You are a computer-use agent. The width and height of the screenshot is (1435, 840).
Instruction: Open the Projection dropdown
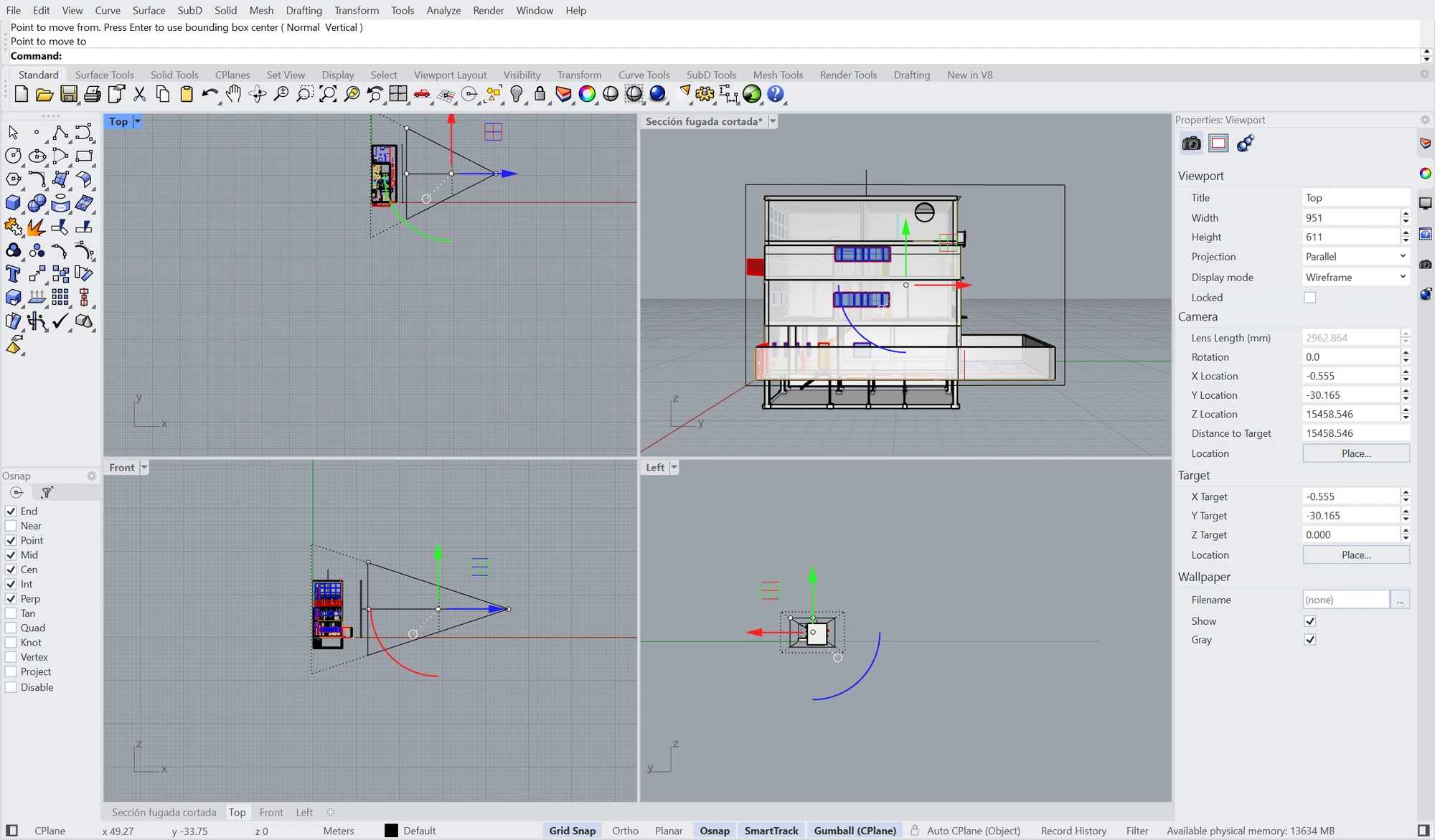coord(1355,257)
